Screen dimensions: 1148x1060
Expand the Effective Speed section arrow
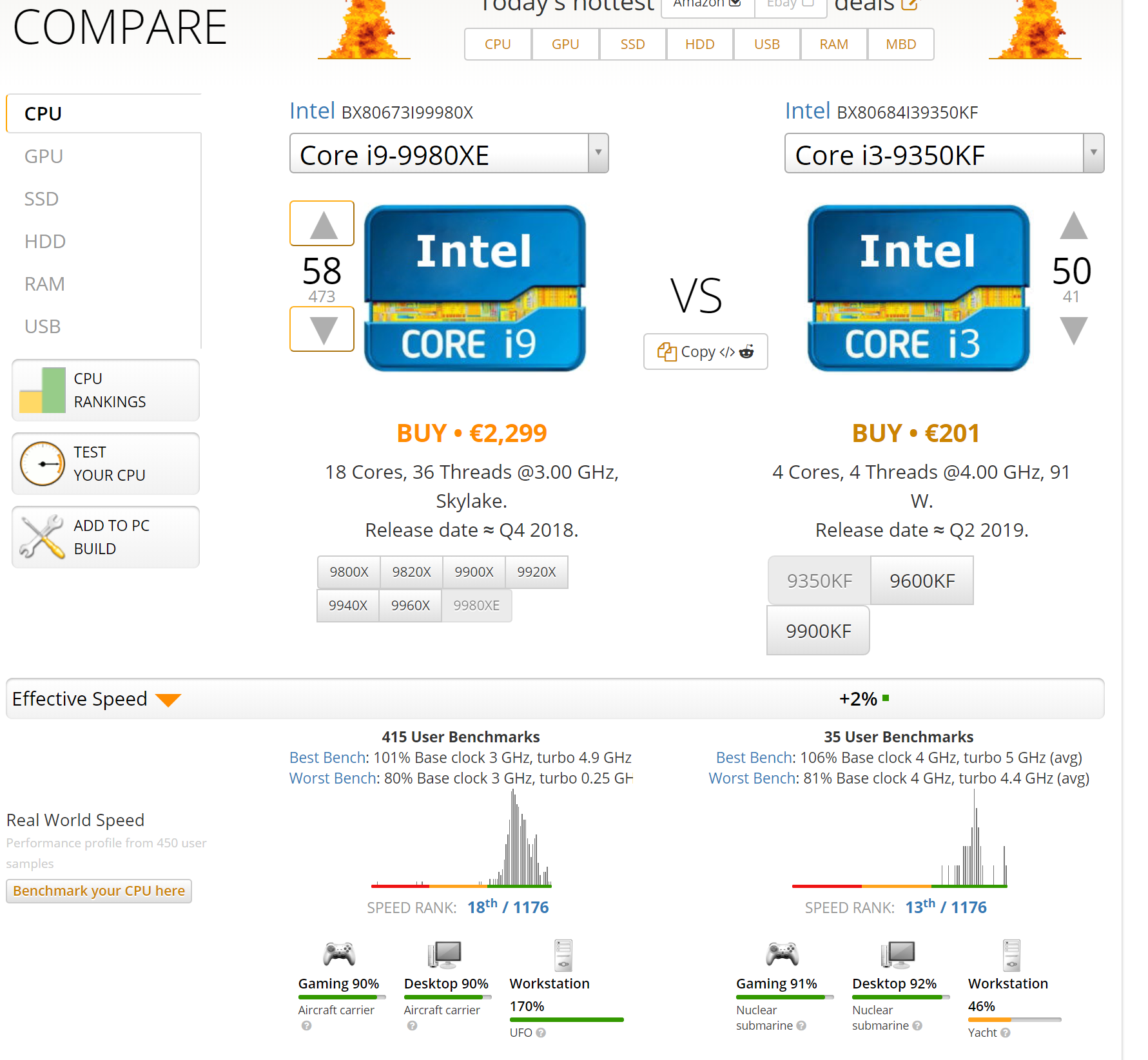tap(168, 700)
